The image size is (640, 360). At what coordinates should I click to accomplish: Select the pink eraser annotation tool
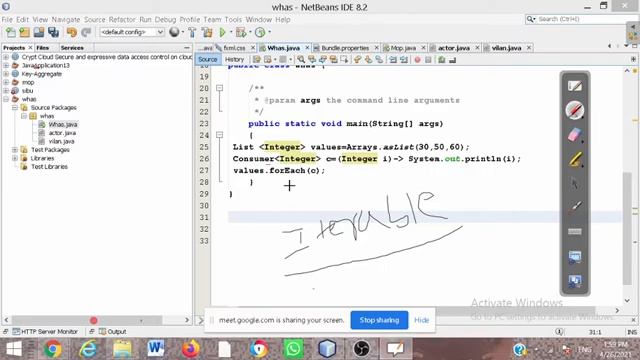[x=575, y=135]
